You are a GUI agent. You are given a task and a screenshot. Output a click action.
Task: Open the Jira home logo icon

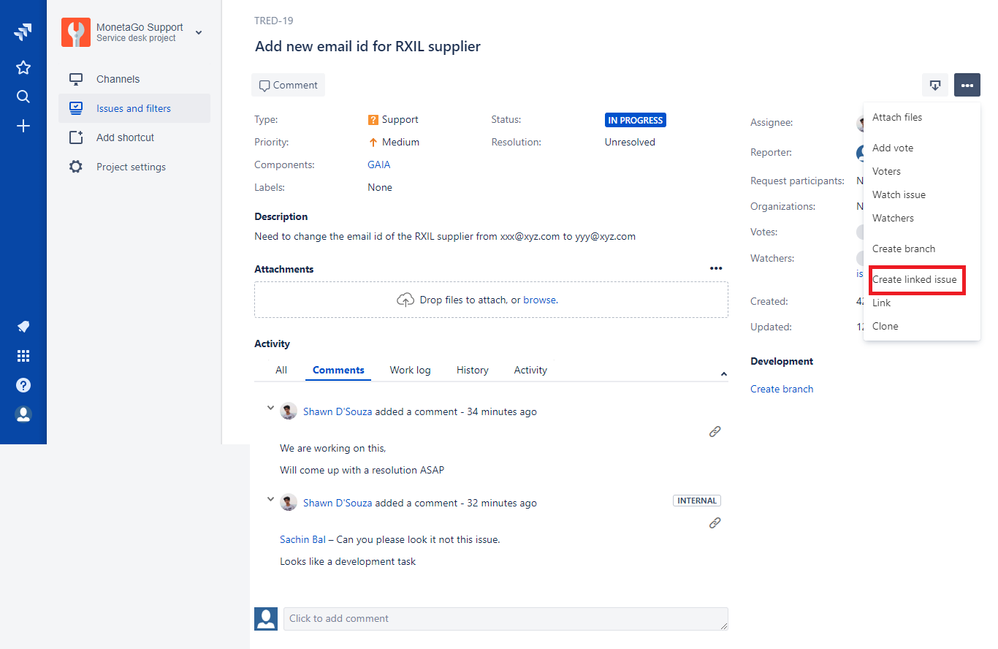click(x=23, y=31)
